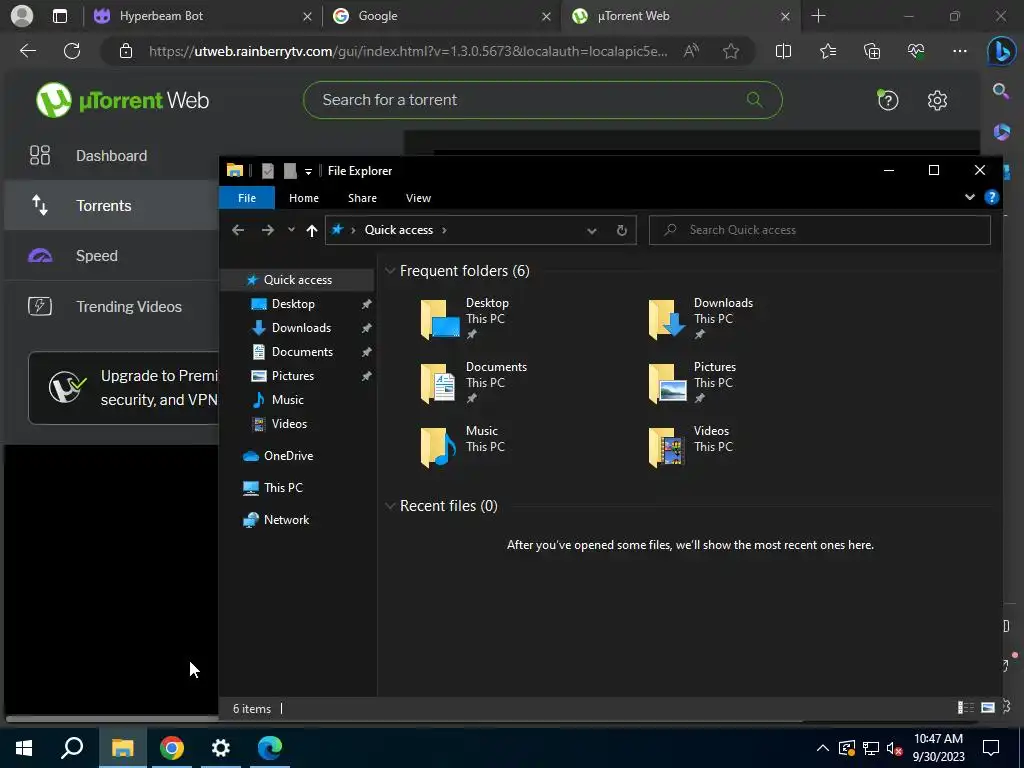Switch to the Hyperbeam Bot tab
1024x768 pixels.
pos(203,16)
